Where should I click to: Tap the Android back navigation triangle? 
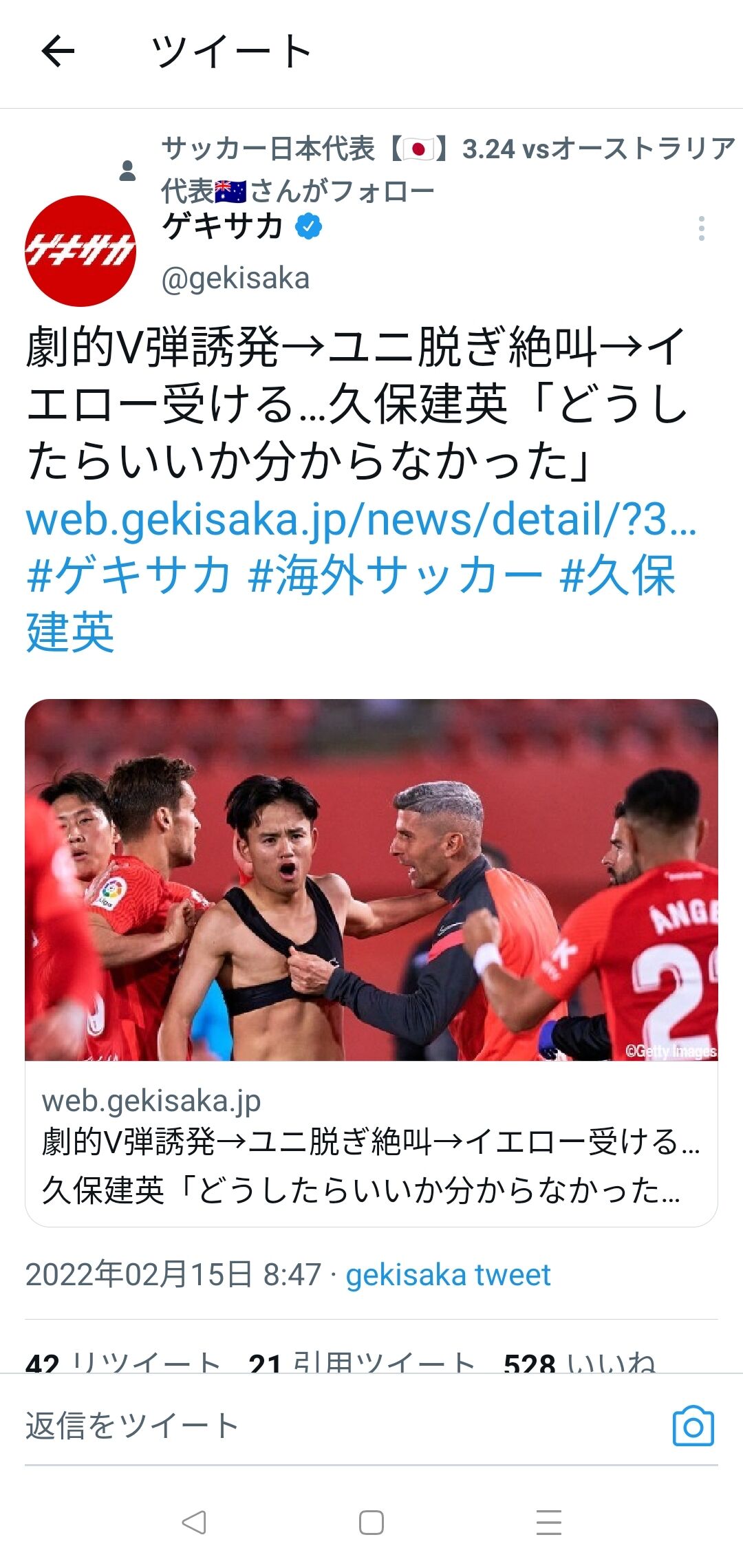pos(193,1522)
